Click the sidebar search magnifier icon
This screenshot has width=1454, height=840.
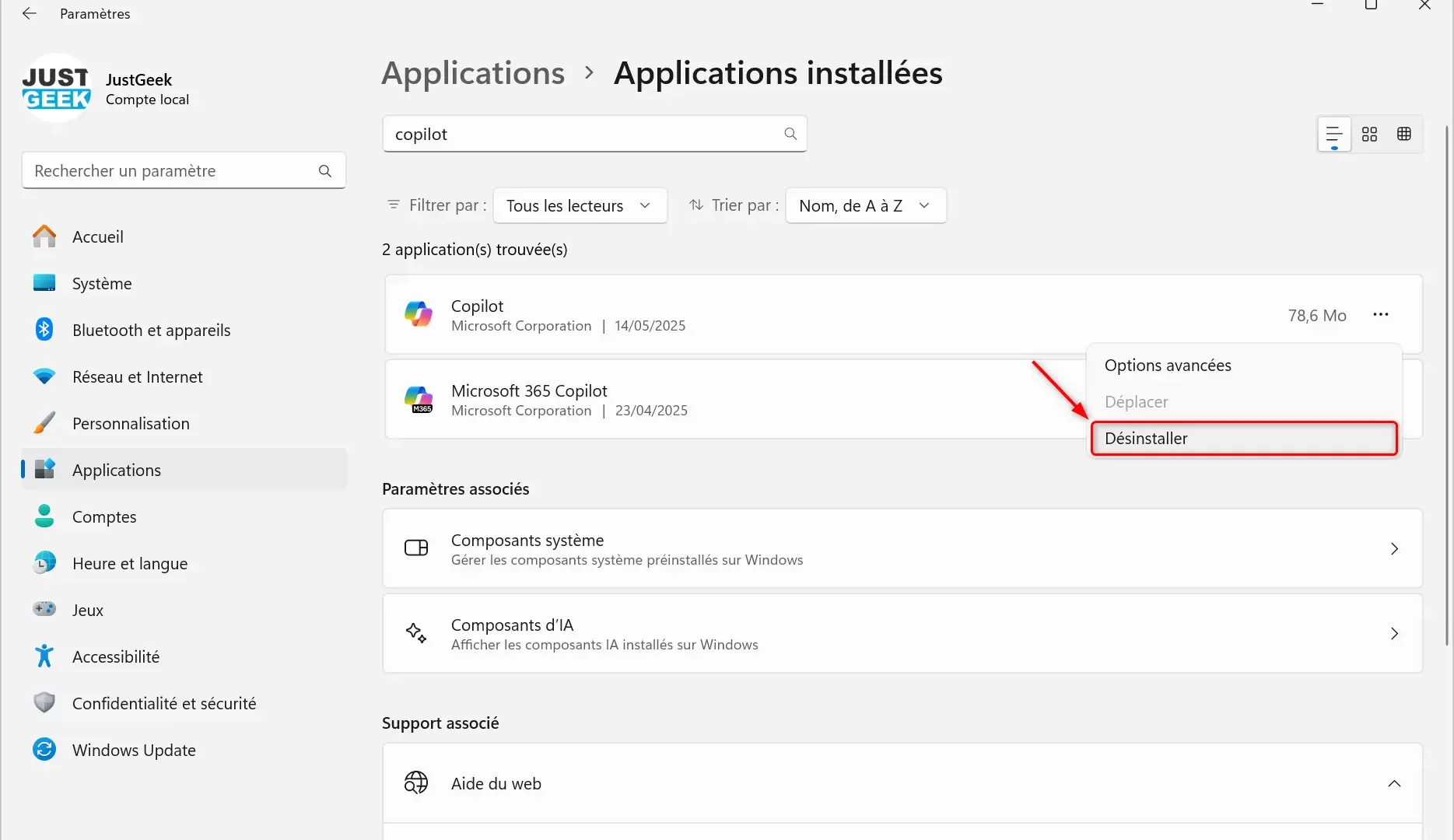325,170
